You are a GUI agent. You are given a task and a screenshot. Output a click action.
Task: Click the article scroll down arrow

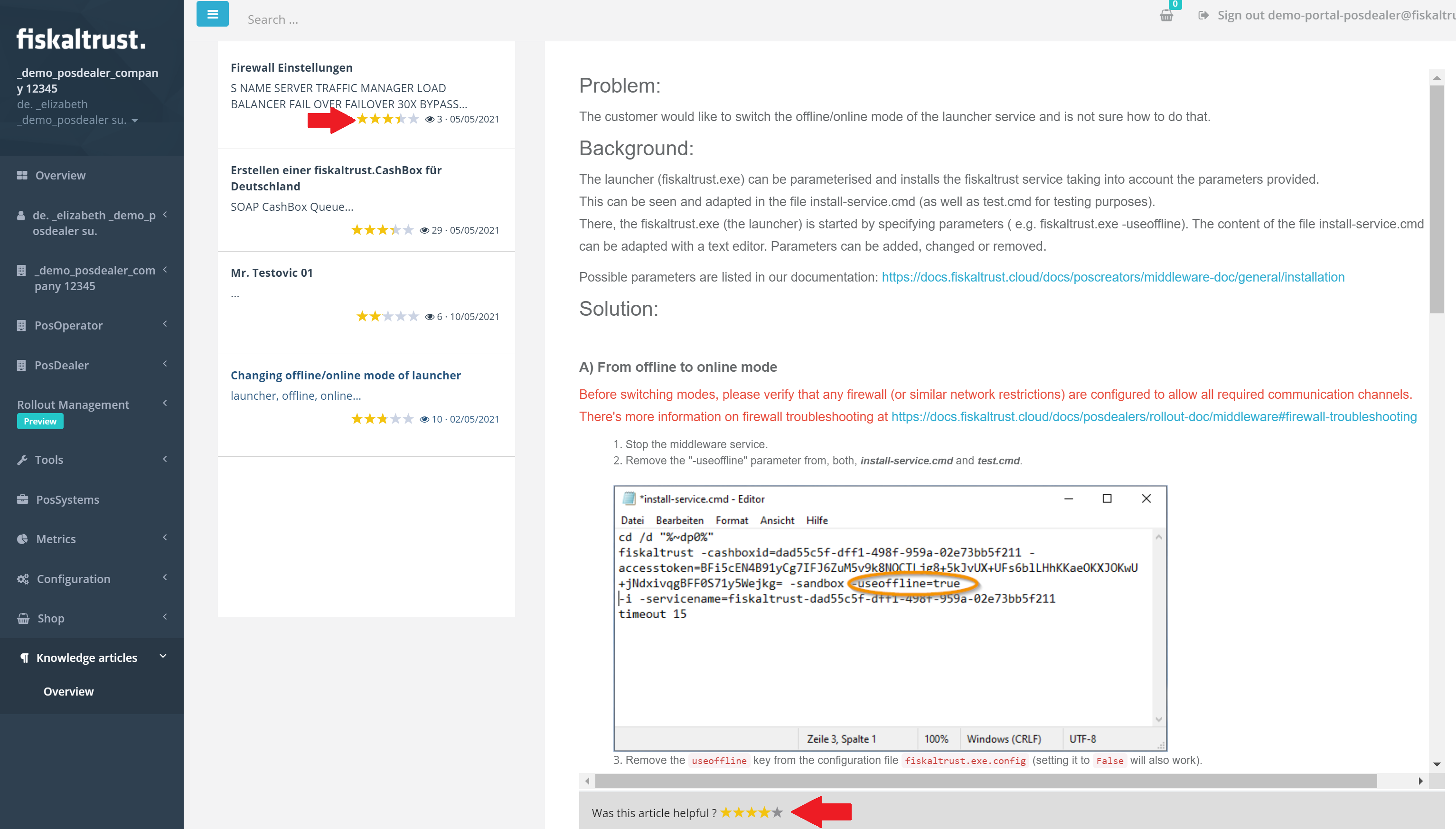coord(1437,764)
